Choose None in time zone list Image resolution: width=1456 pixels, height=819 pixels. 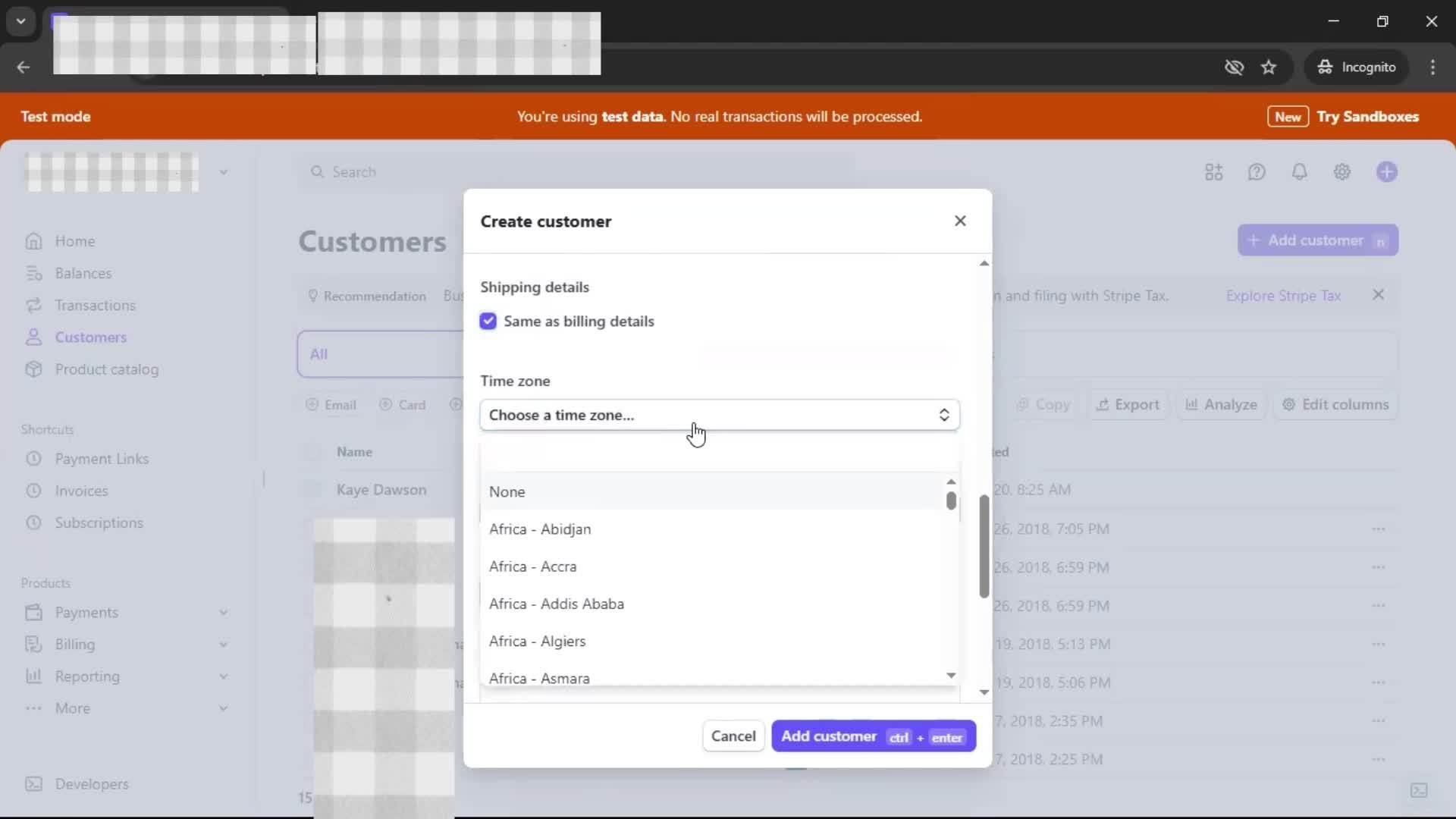pos(507,491)
